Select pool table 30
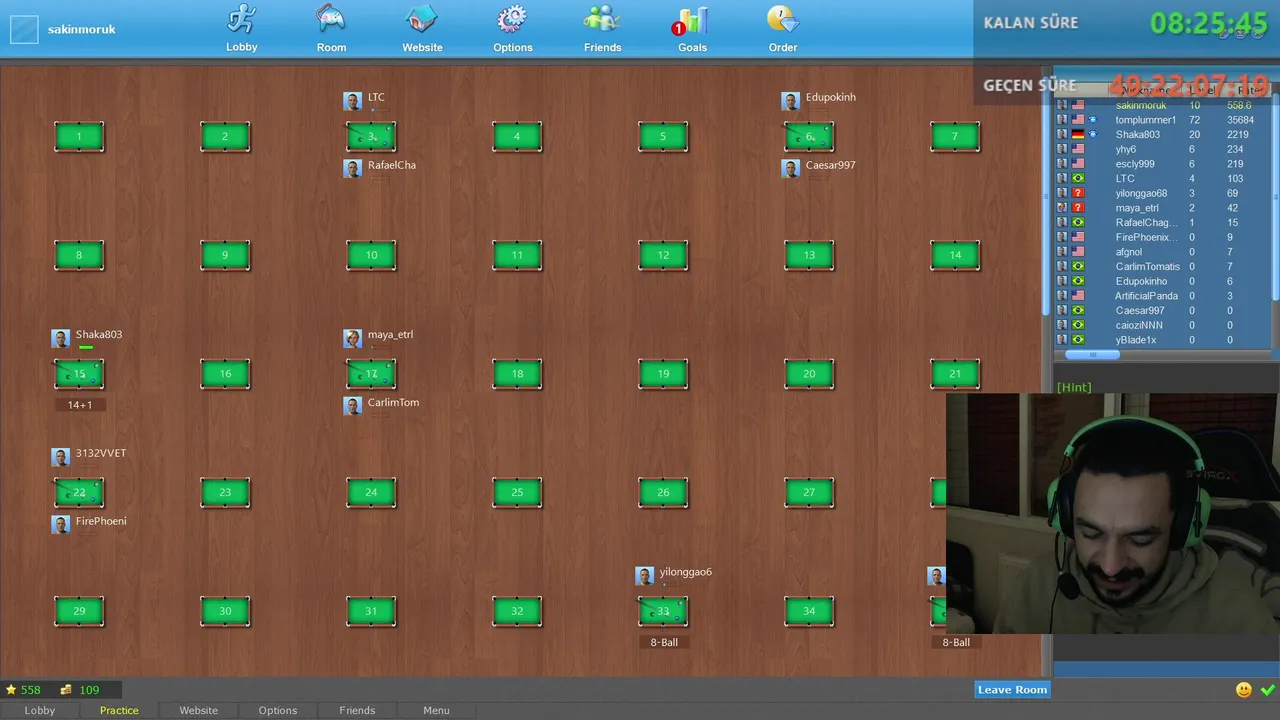The image size is (1280, 720). tap(225, 611)
